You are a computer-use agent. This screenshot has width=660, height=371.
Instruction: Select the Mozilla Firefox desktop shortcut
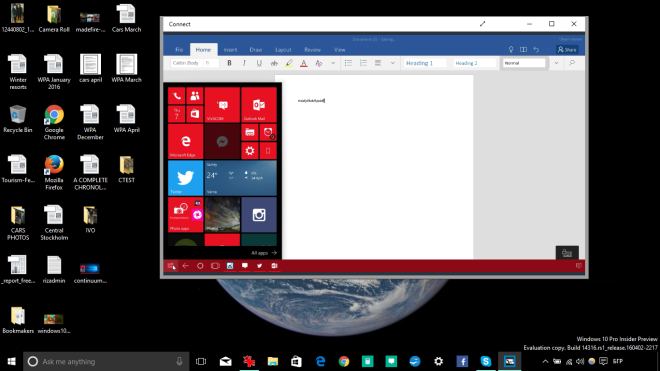coord(54,173)
